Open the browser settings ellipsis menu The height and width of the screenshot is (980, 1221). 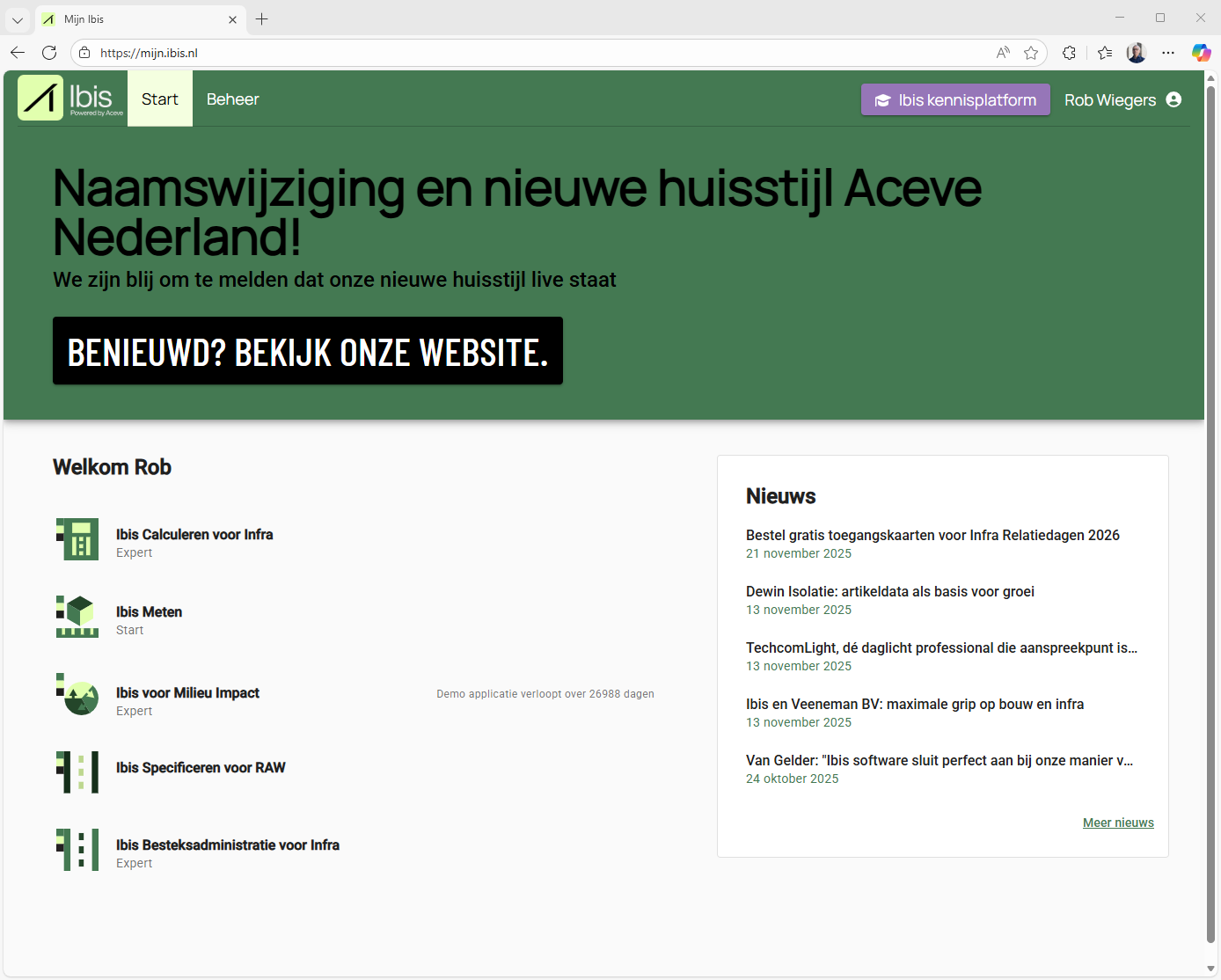[x=1168, y=53]
